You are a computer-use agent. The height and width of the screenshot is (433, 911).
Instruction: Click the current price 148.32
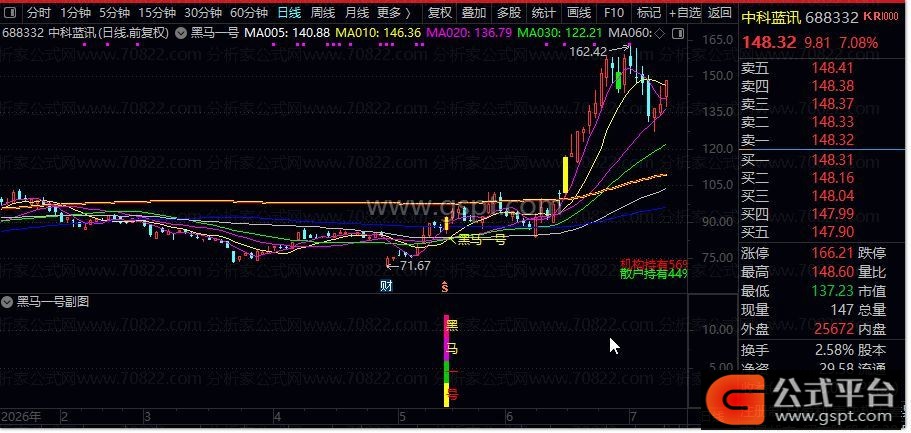pos(768,42)
